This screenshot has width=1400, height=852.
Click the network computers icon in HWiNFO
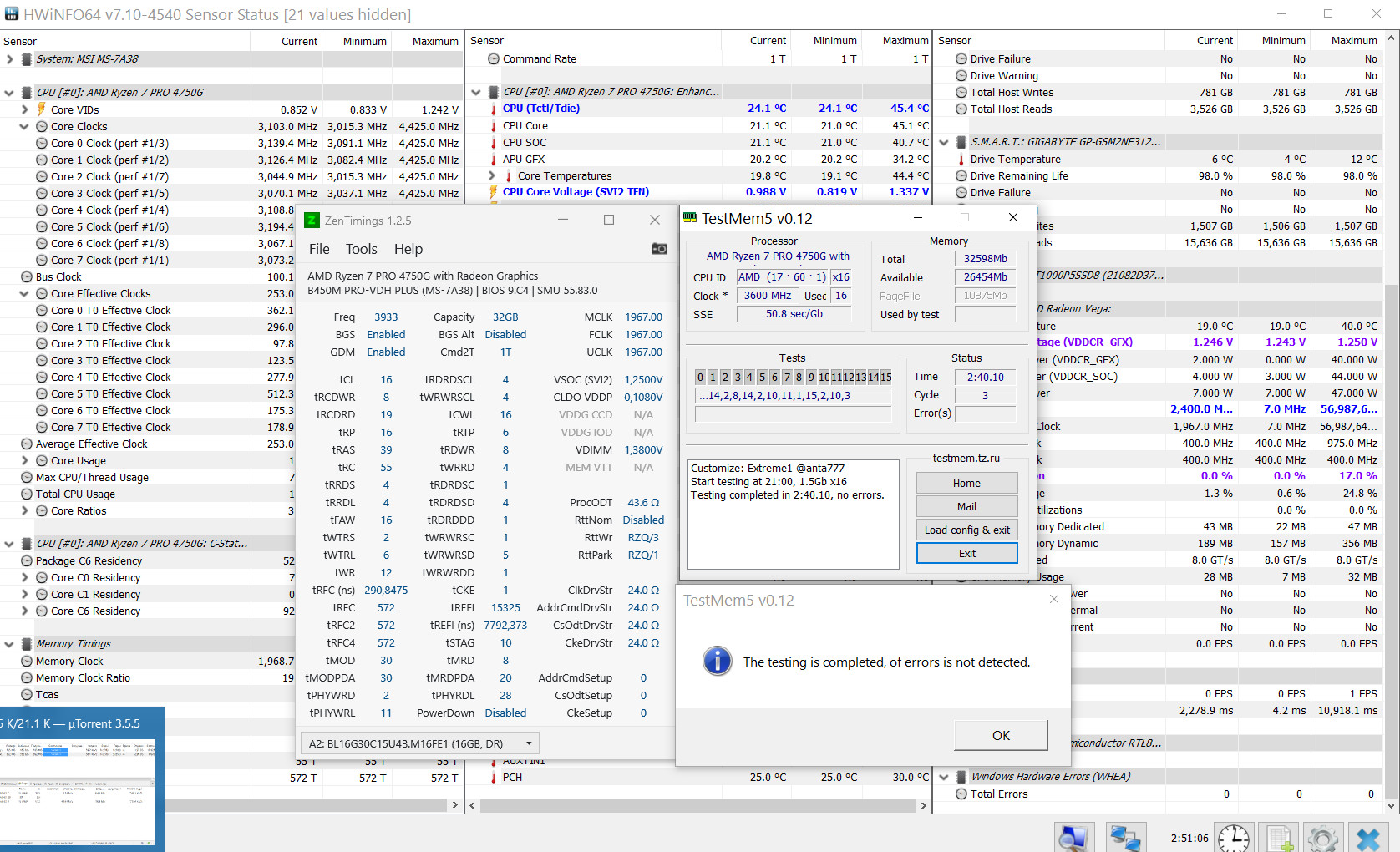pos(1124,838)
